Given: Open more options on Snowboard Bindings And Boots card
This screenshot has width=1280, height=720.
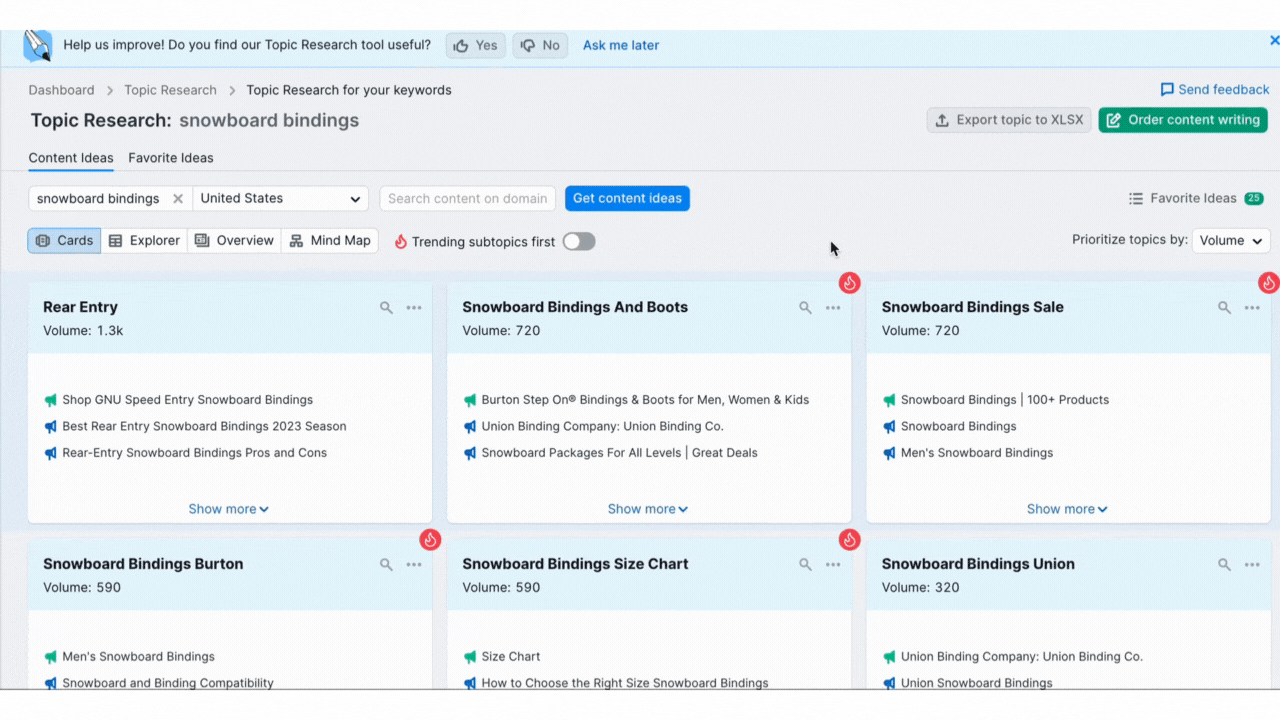Looking at the screenshot, I should (x=833, y=308).
